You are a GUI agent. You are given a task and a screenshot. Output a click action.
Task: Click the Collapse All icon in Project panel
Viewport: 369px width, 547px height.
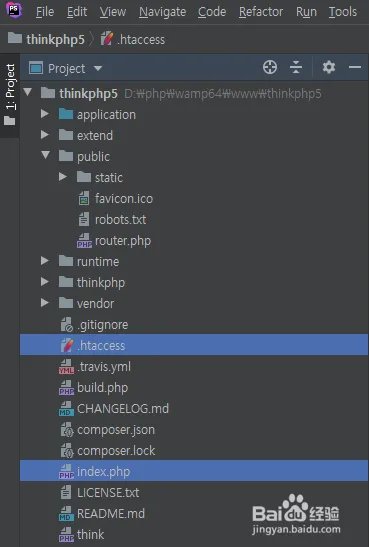(x=296, y=67)
